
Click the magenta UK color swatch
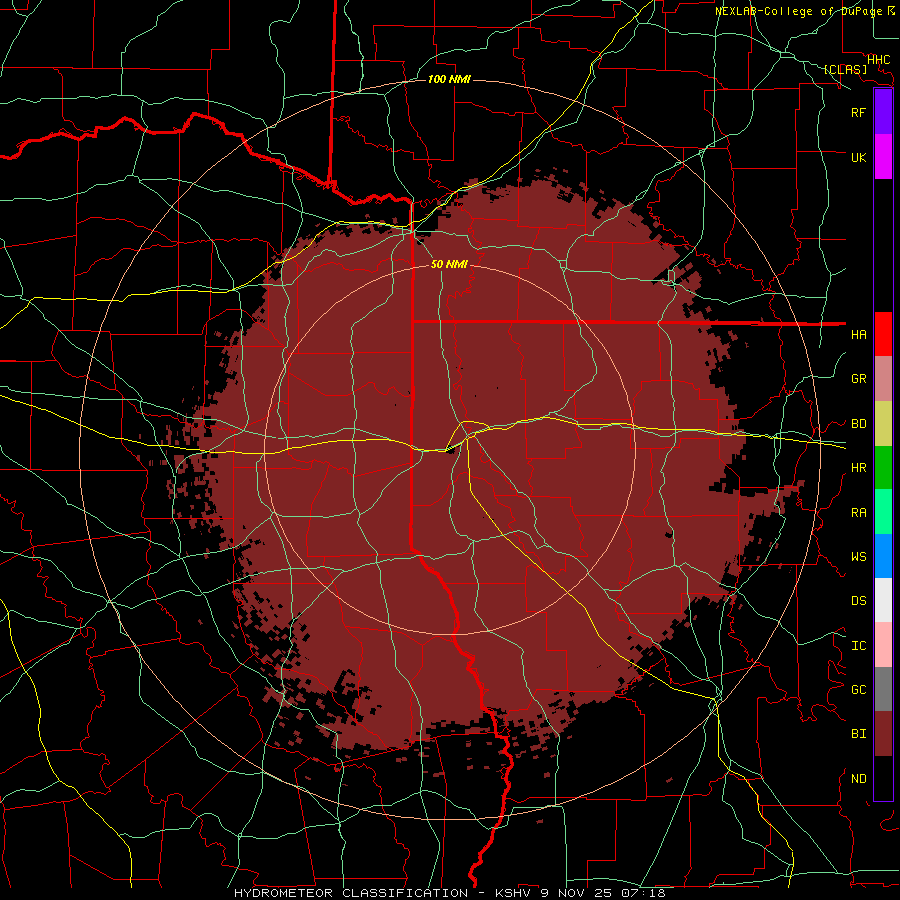[x=883, y=157]
